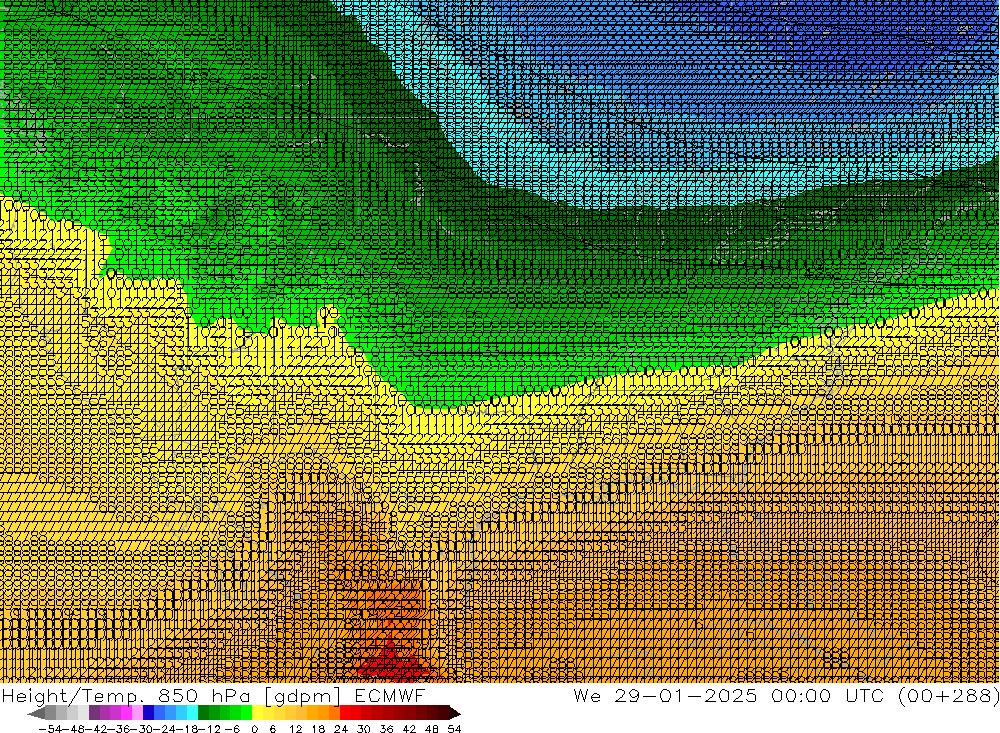
Task: Click the '0' legend label
Action: click(254, 729)
